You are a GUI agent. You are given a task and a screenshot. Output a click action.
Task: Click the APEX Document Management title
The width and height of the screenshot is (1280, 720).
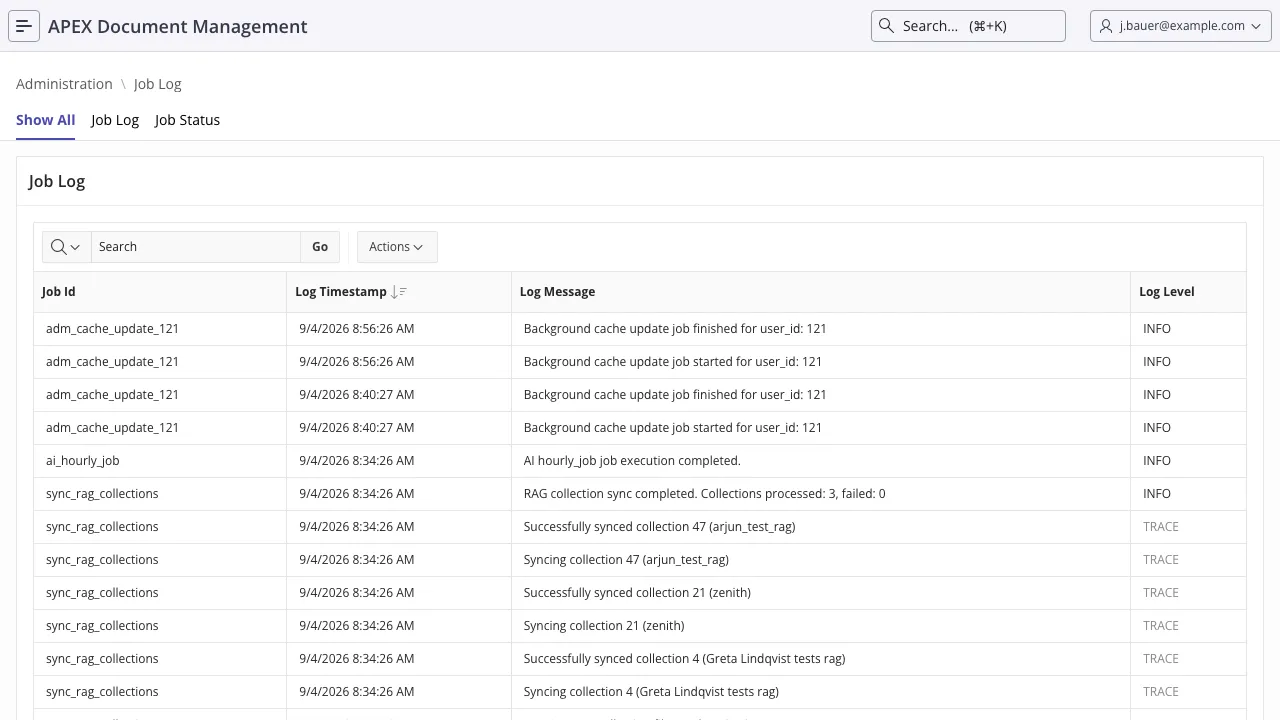click(x=178, y=26)
